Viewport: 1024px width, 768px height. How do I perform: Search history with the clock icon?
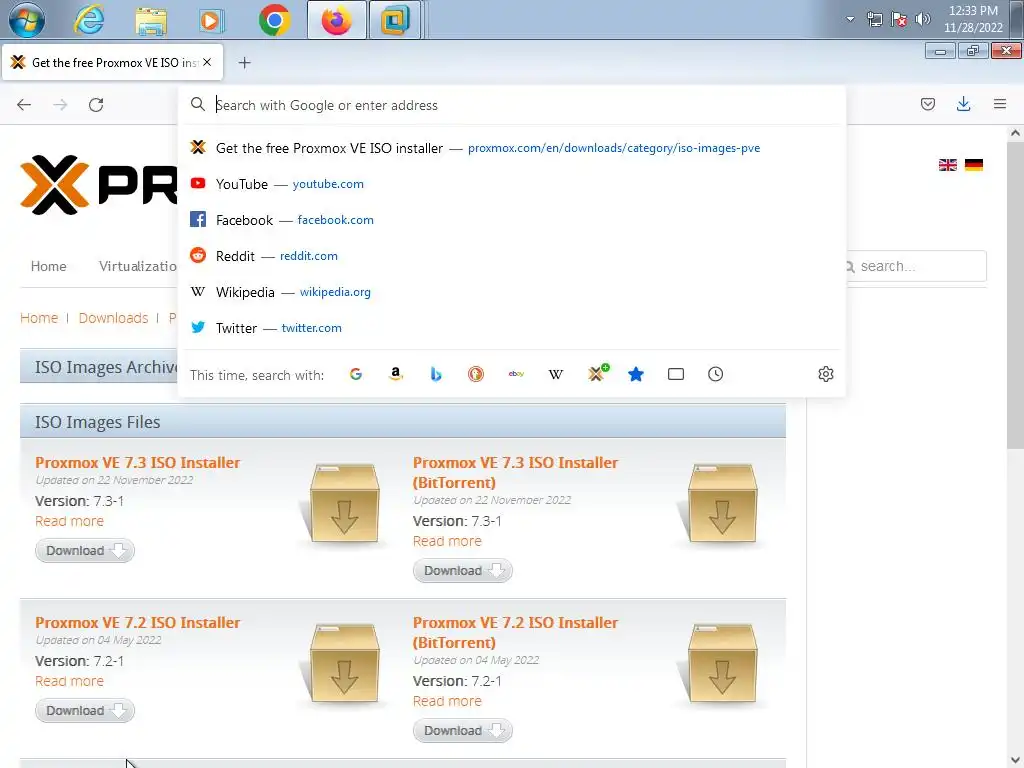click(x=716, y=374)
